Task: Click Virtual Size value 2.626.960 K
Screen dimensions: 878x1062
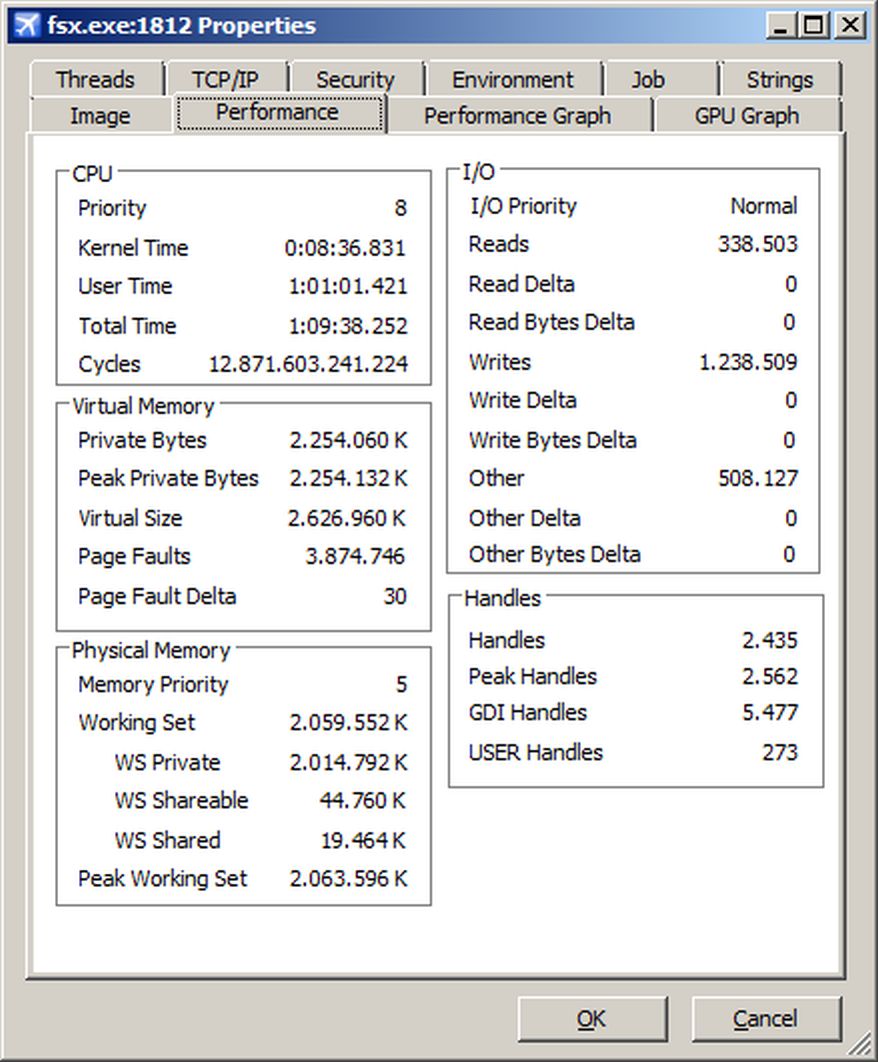Action: (346, 518)
